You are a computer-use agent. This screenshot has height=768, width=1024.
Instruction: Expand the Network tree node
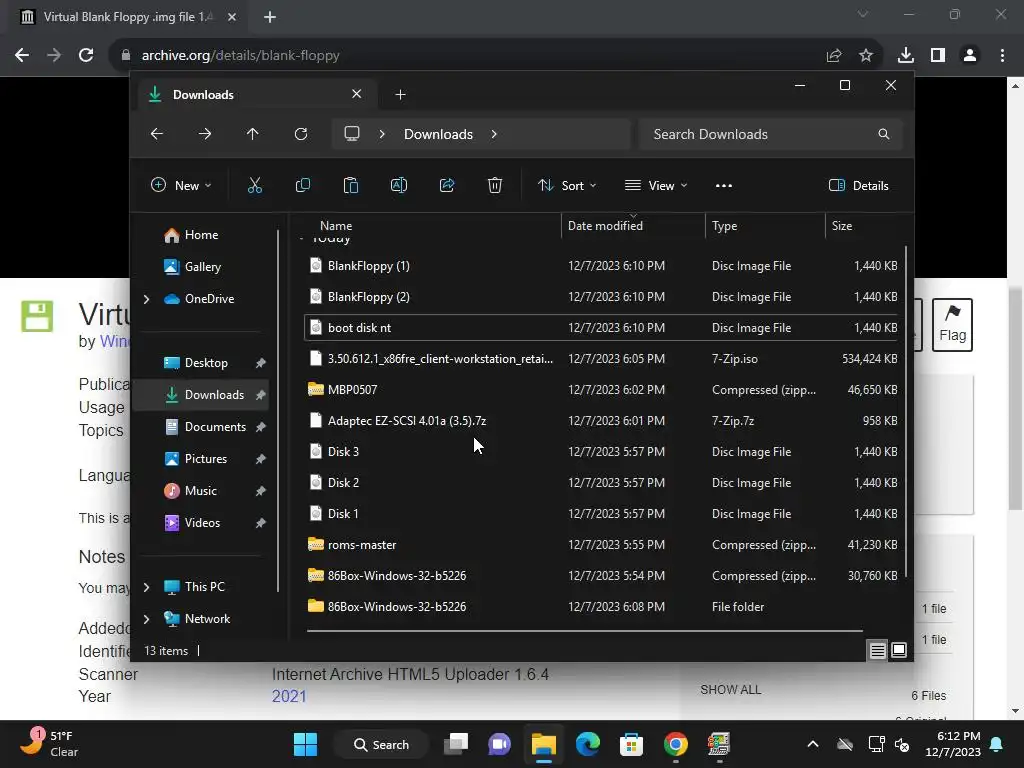pyautogui.click(x=146, y=618)
